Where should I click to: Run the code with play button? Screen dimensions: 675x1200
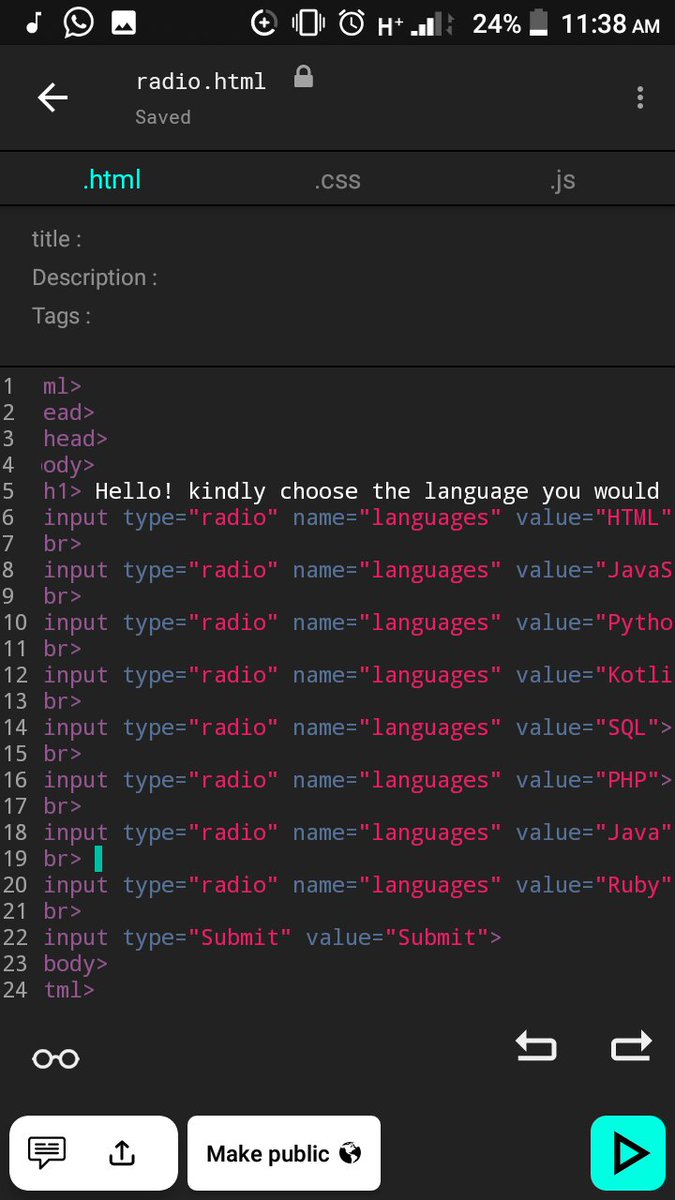point(628,1153)
